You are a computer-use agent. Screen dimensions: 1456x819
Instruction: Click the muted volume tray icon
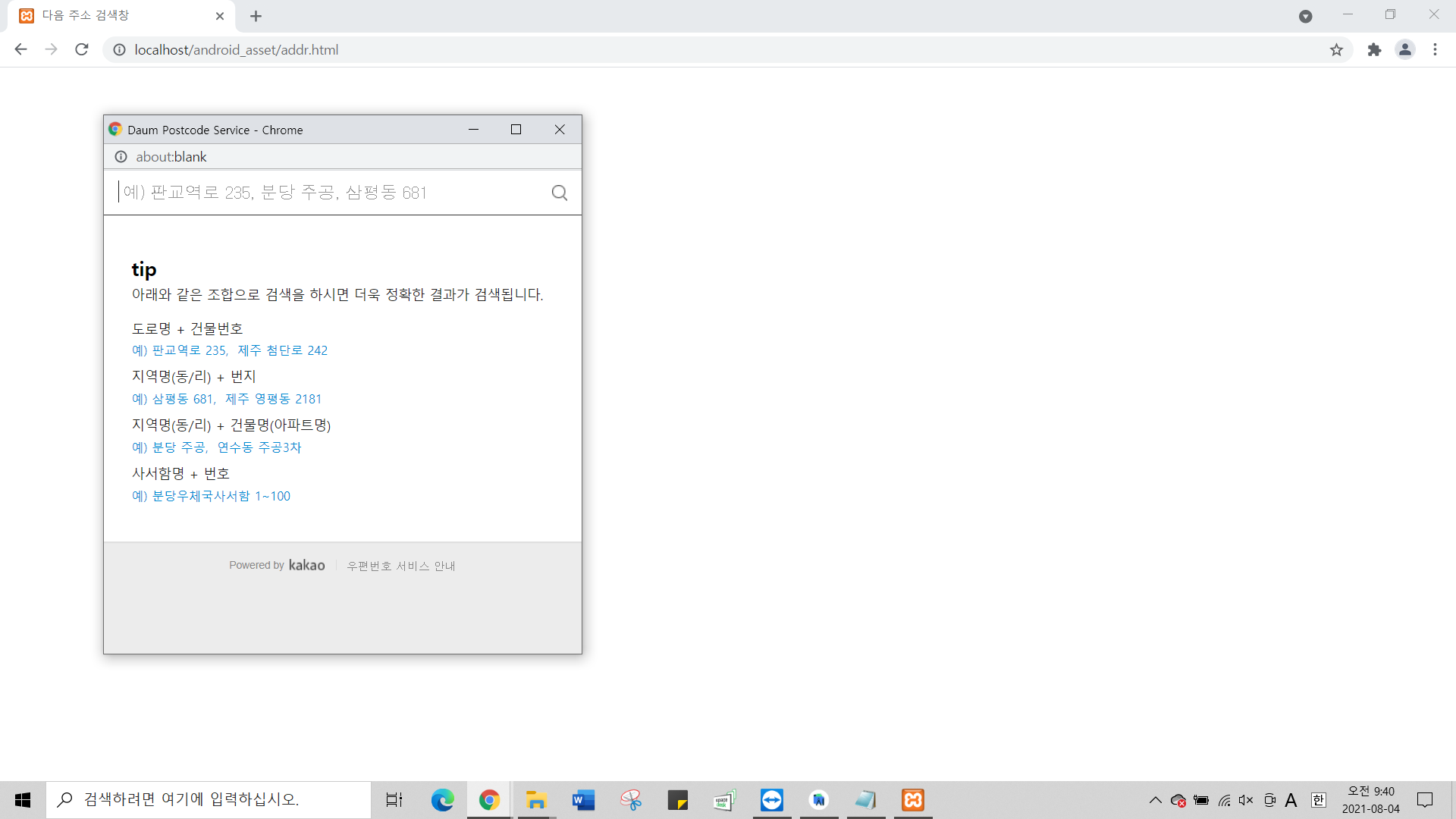(x=1246, y=800)
